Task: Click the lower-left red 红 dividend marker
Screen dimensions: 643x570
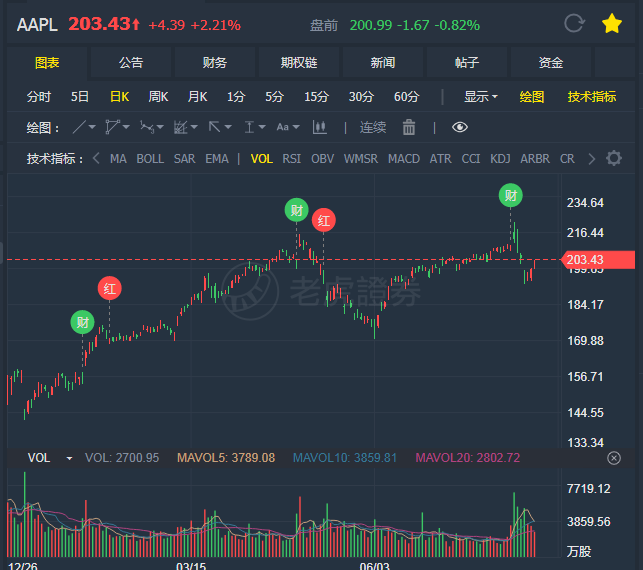Action: [109, 288]
